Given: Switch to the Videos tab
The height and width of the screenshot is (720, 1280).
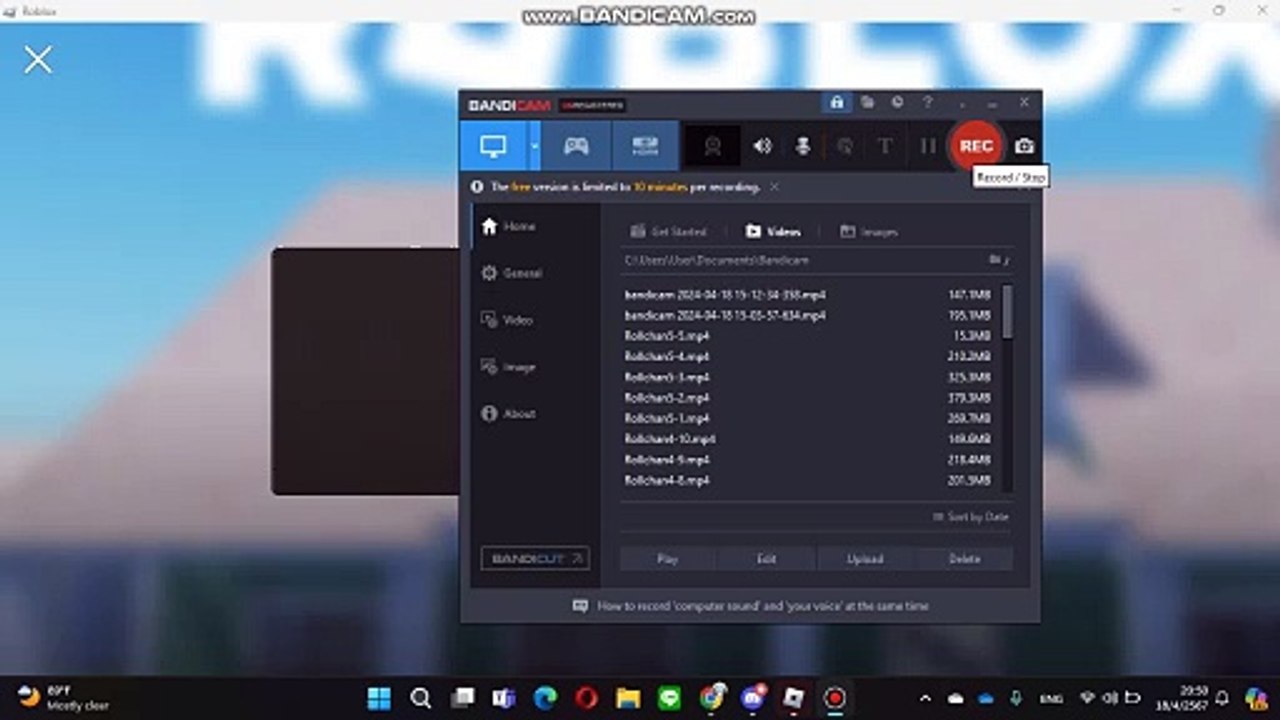Looking at the screenshot, I should click(773, 232).
